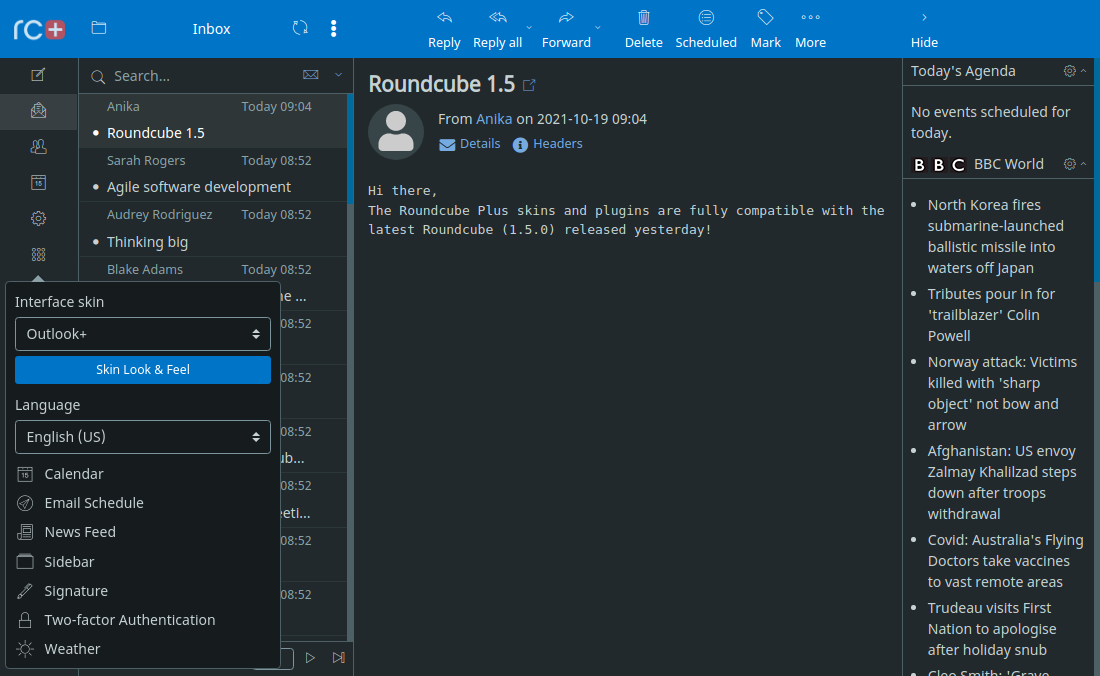
Task: Open Today's Agenda settings gear
Action: [x=1069, y=71]
